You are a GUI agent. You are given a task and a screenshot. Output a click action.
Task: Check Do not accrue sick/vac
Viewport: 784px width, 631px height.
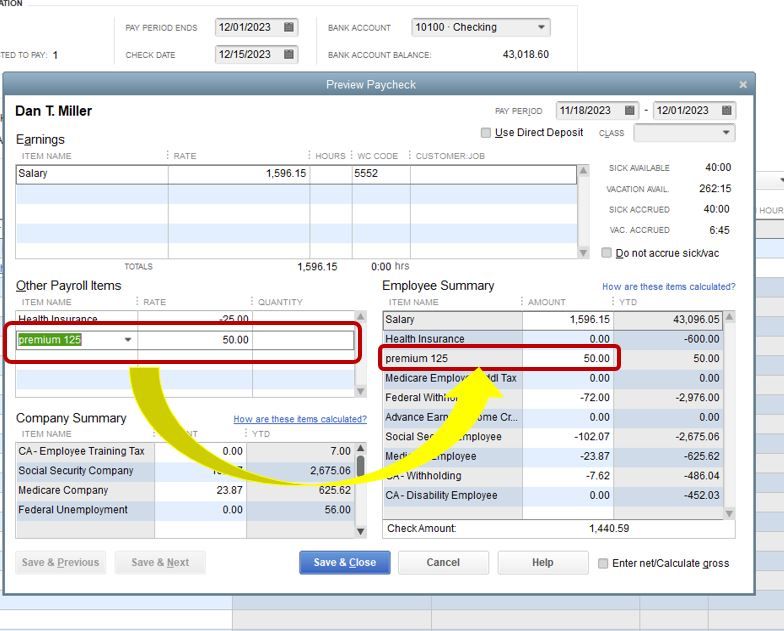point(606,252)
